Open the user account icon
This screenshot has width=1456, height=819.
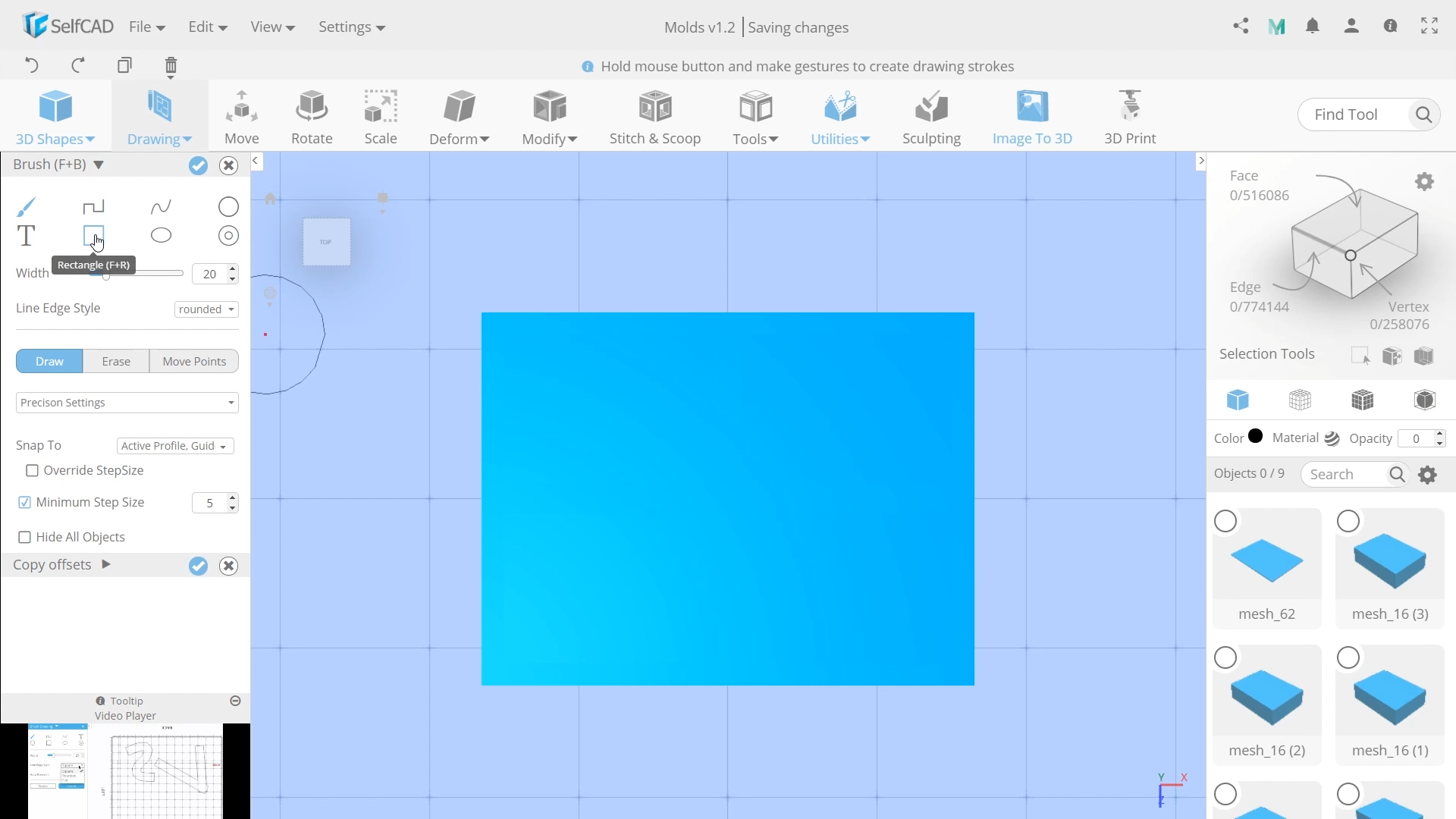point(1351,27)
